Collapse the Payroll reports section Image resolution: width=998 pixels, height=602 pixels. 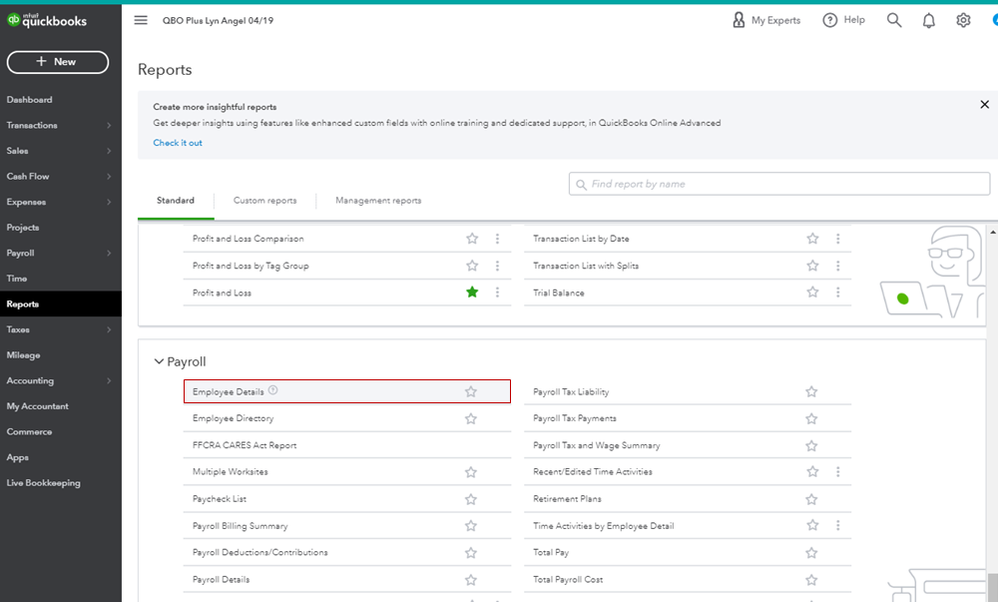pyautogui.click(x=158, y=362)
